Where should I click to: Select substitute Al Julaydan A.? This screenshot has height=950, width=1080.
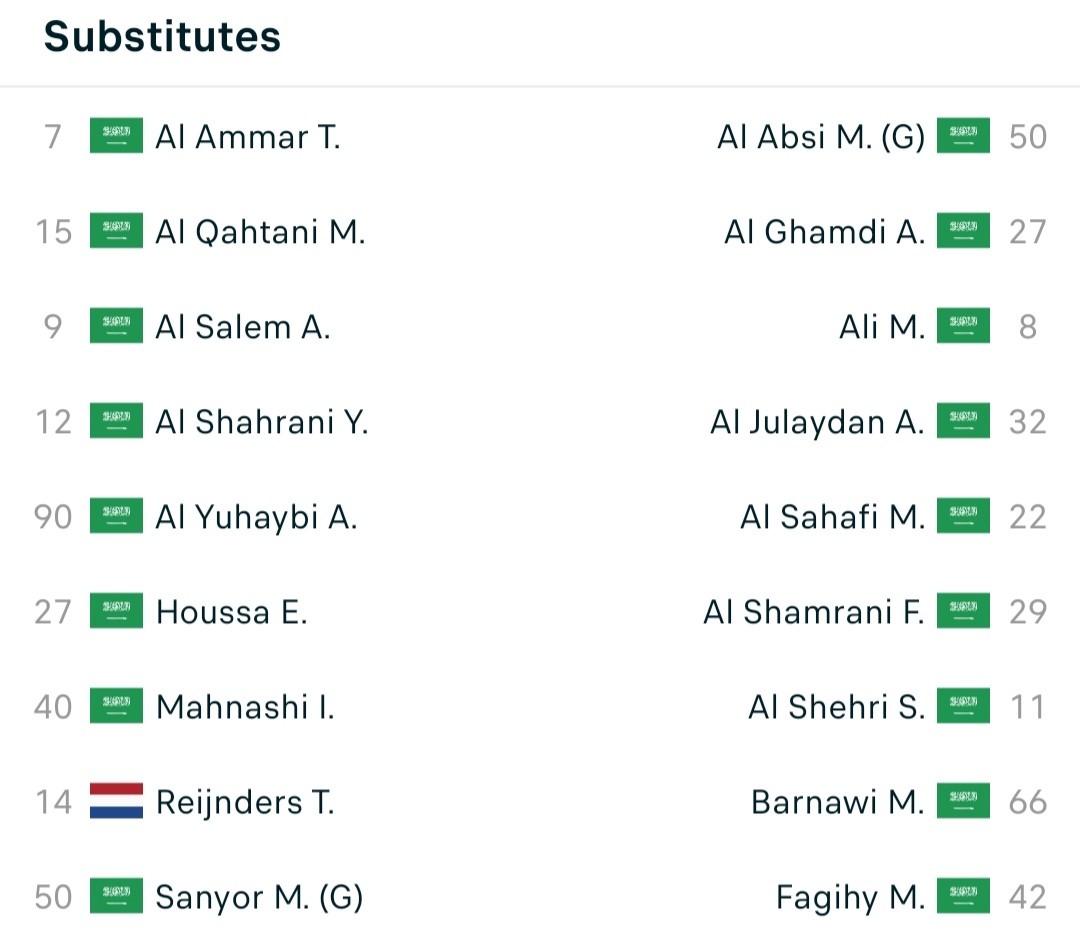[817, 422]
